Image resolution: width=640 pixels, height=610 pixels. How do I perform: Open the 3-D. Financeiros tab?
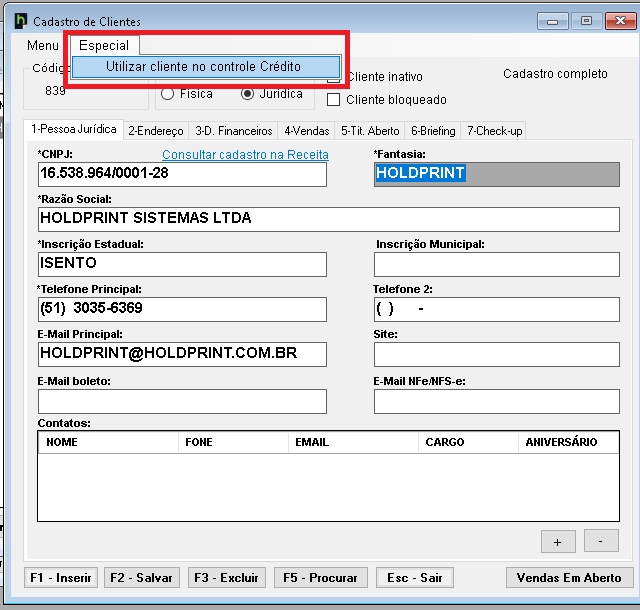(x=233, y=131)
